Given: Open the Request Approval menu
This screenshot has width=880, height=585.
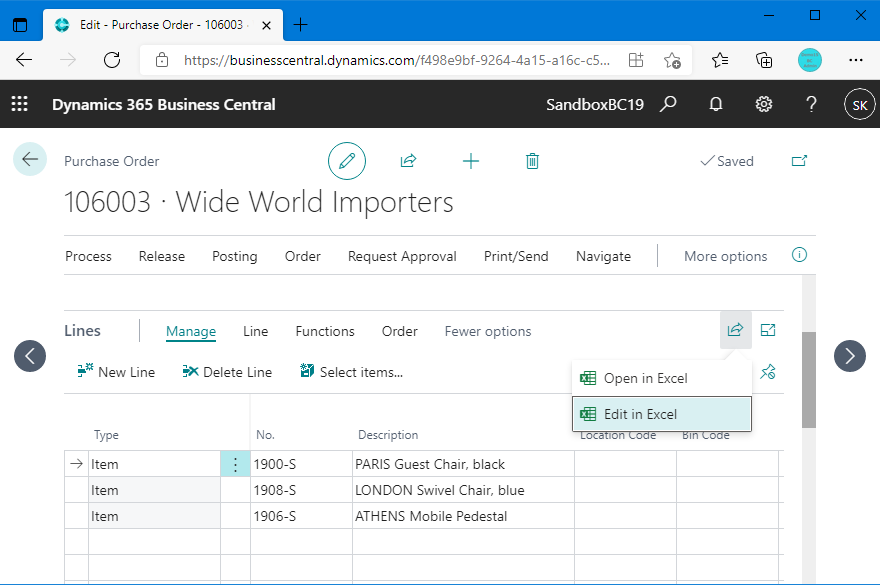Looking at the screenshot, I should pos(402,256).
